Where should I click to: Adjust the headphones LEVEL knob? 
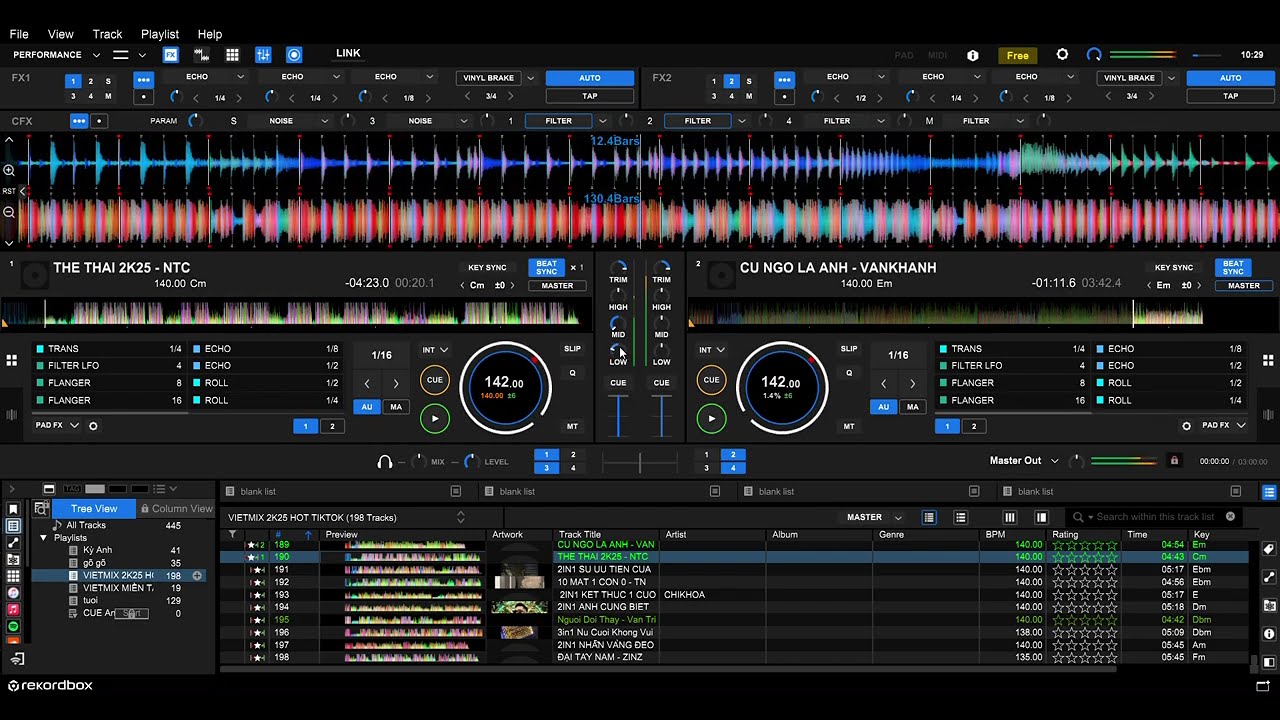tap(470, 461)
